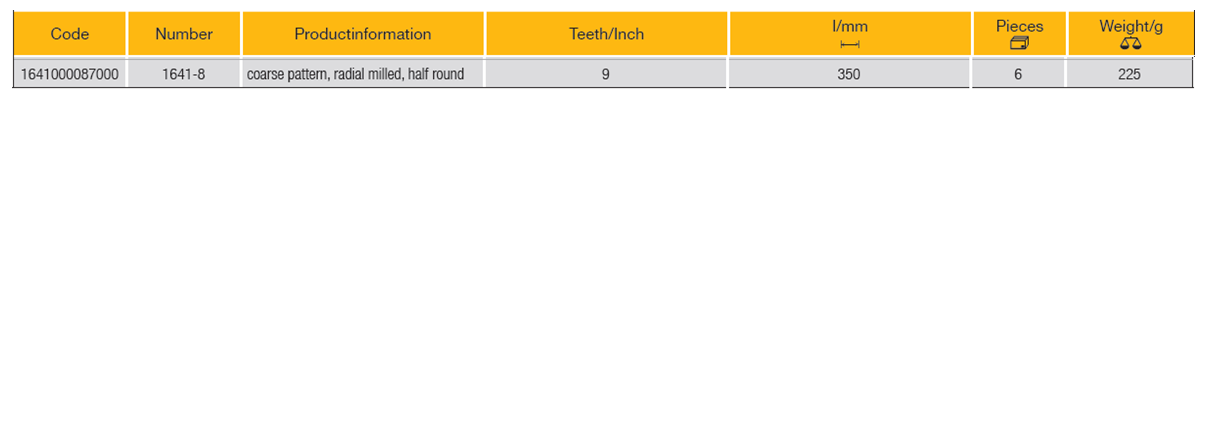Click the item number 1641-8
The height and width of the screenshot is (444, 1217).
(184, 74)
